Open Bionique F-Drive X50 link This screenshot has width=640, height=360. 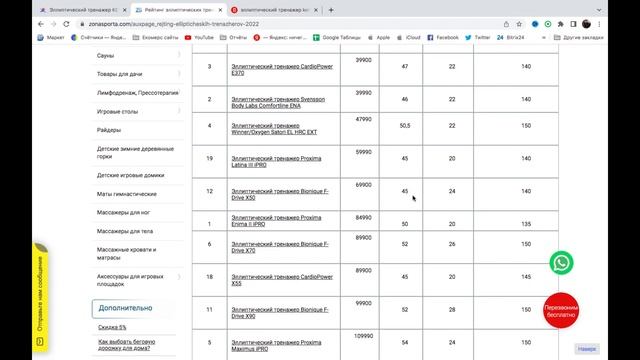[x=280, y=194]
